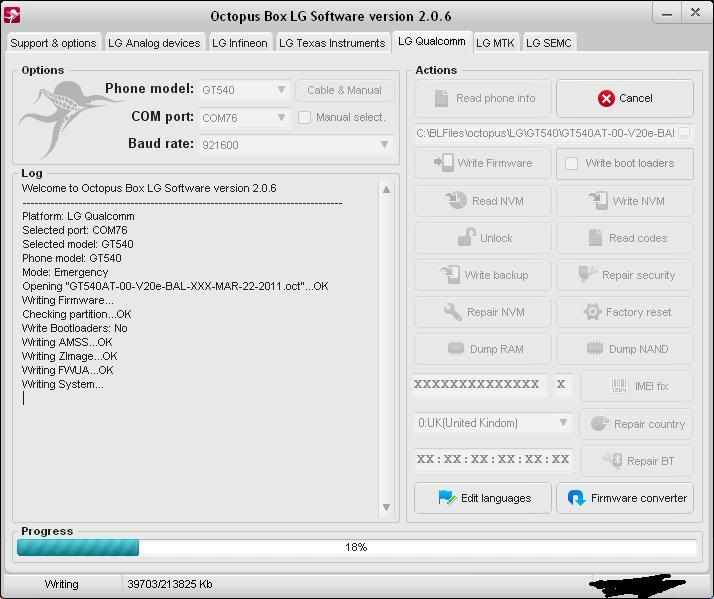Click the 'Write Bootloaders: No' log line
The image size is (714, 599).
click(75, 328)
